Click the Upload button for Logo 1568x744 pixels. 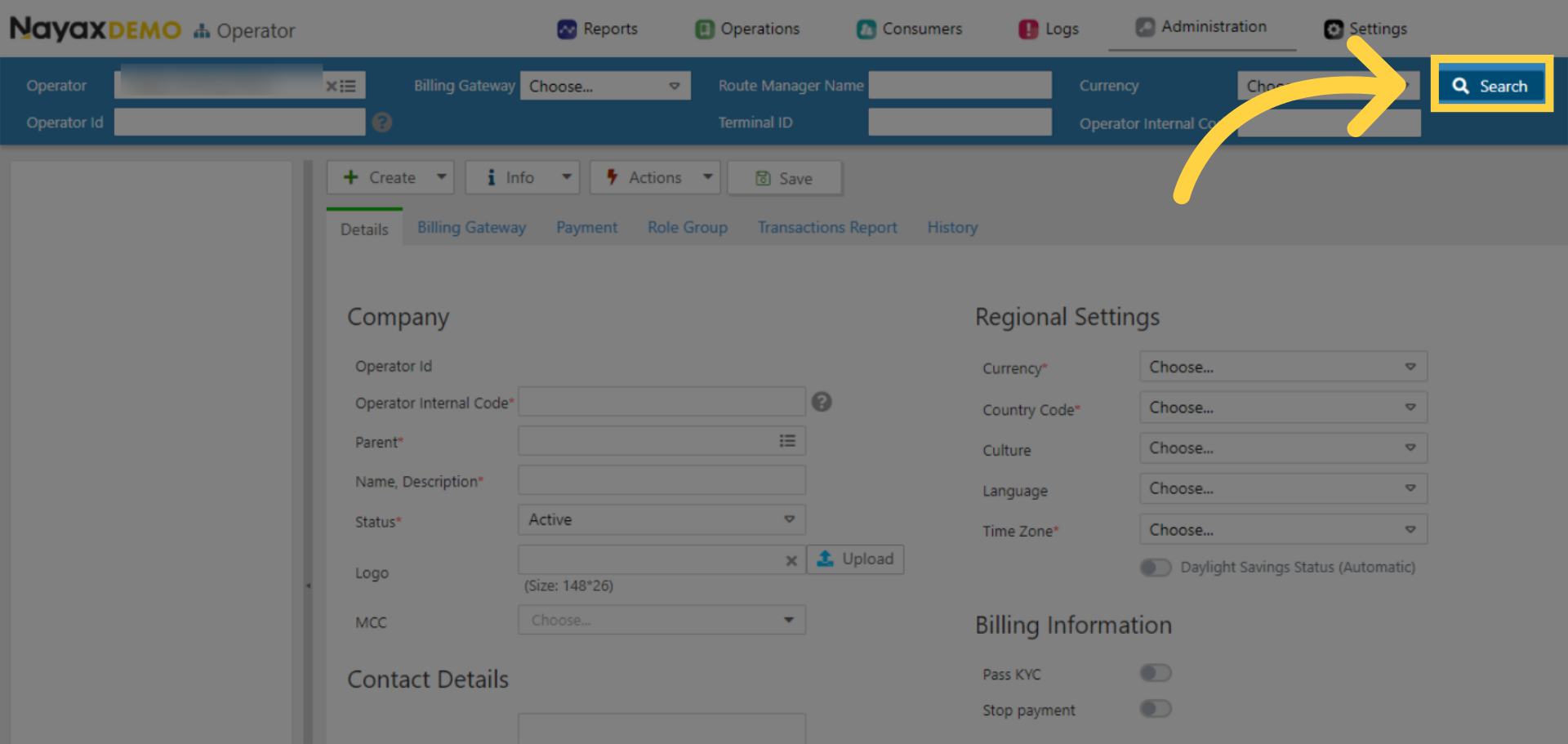click(856, 559)
